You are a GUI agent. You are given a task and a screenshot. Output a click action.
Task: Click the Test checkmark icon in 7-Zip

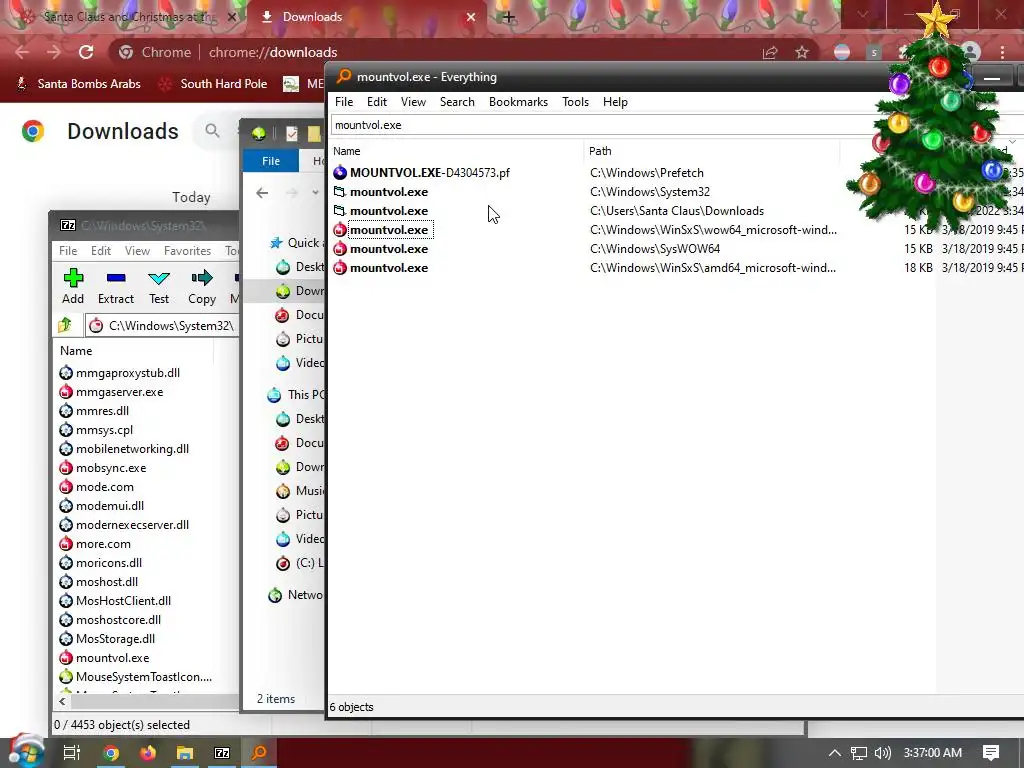(159, 278)
